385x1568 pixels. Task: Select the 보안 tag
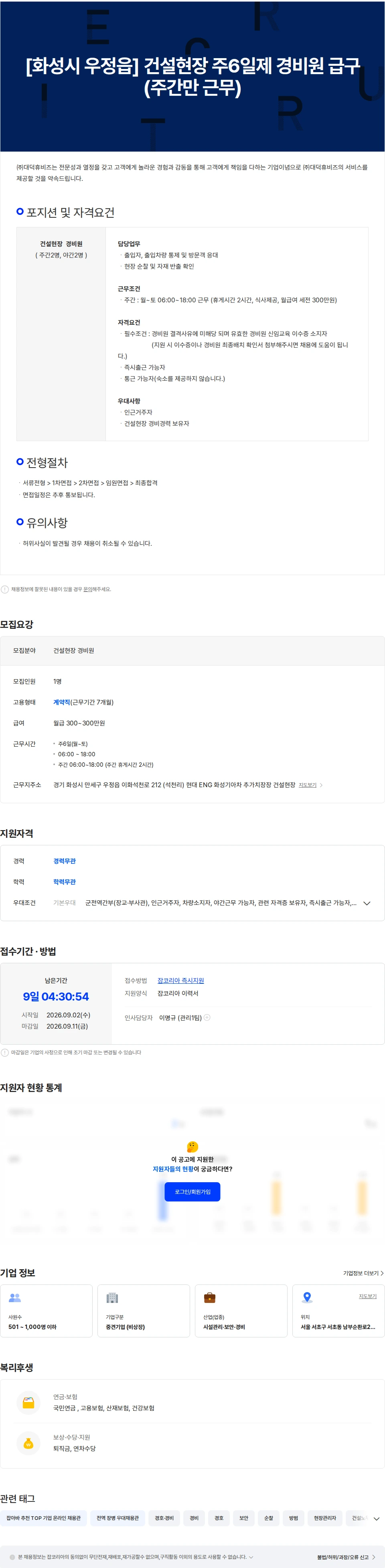tap(244, 1518)
